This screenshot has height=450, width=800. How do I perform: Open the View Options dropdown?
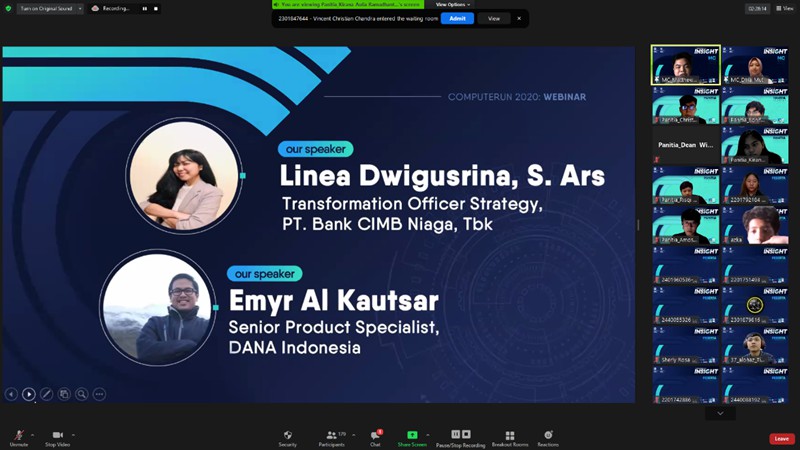pos(453,4)
